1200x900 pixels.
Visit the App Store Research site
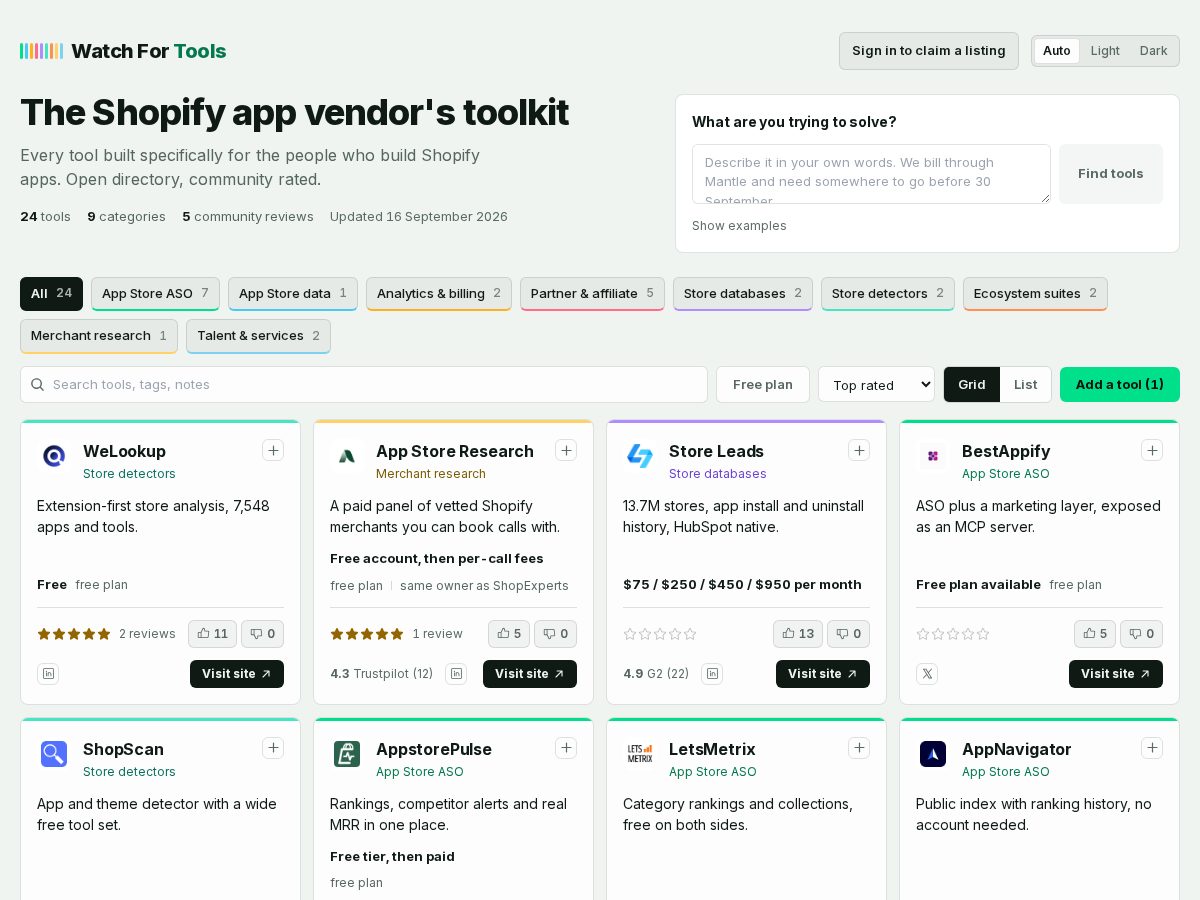pyautogui.click(x=530, y=674)
